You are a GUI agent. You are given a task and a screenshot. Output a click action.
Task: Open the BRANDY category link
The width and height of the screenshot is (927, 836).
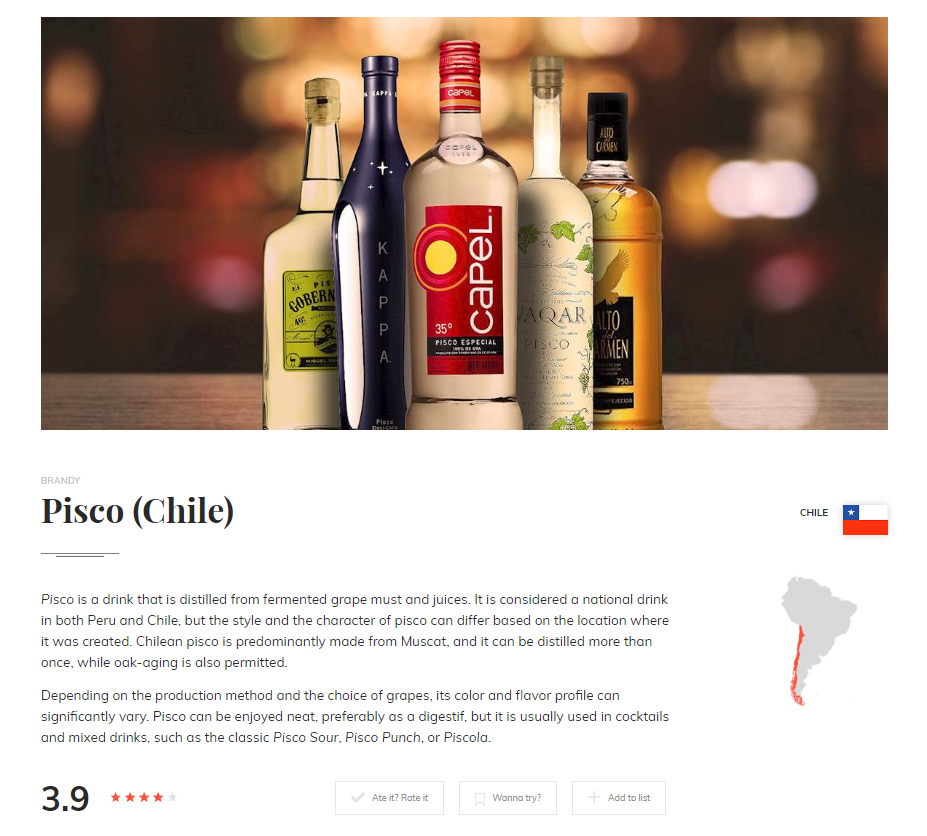point(60,481)
